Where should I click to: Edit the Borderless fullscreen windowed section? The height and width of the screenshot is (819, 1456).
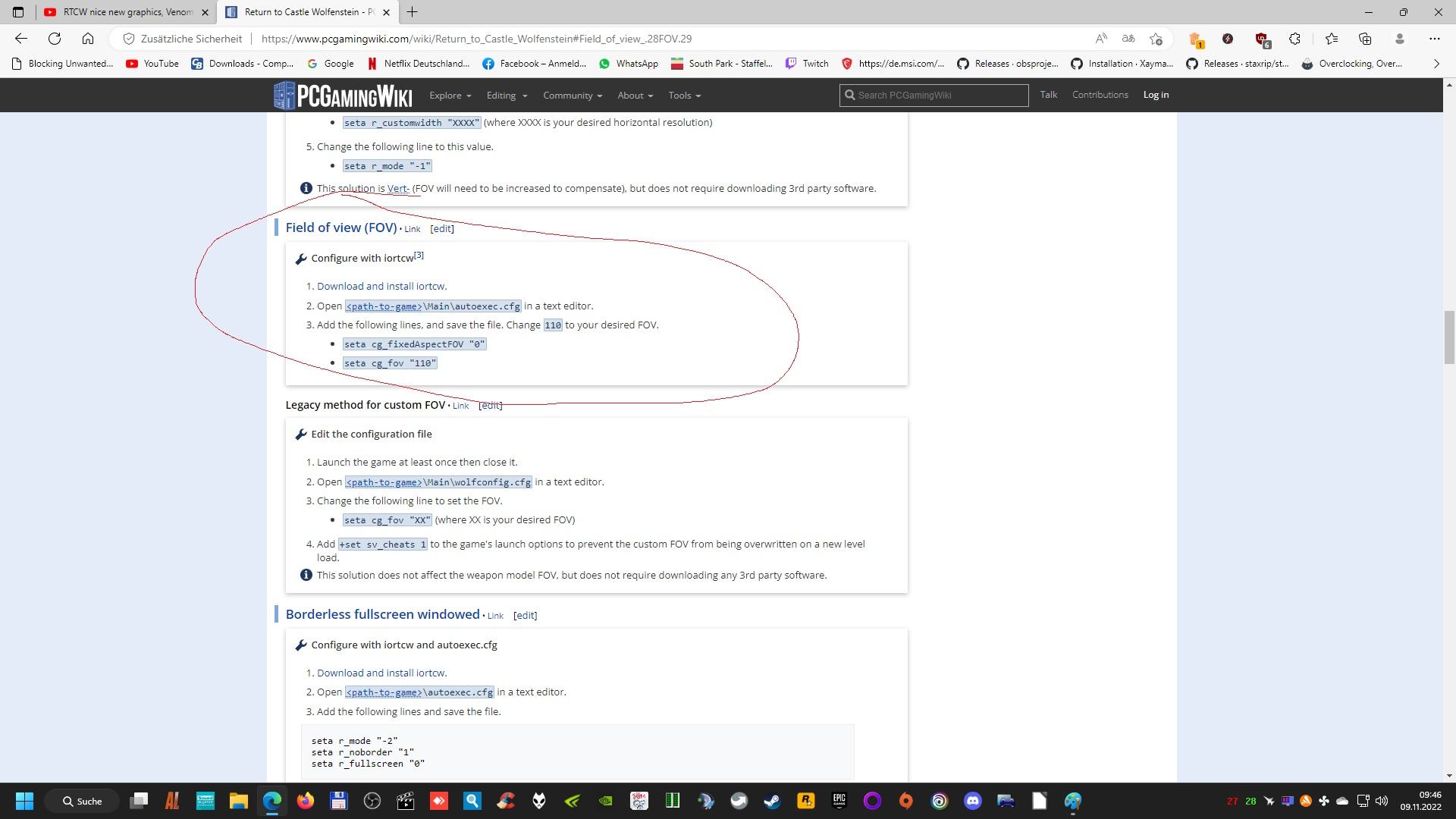[525, 616]
